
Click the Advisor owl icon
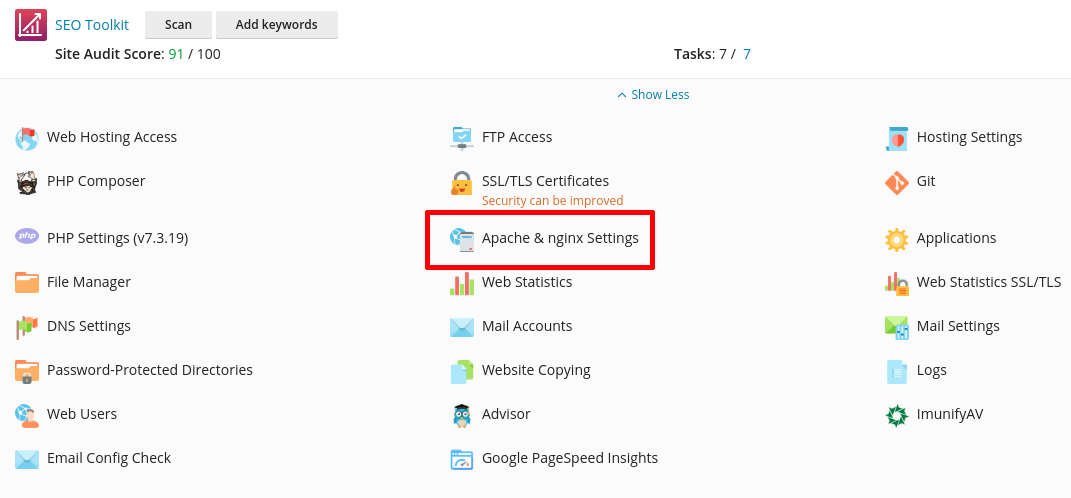pos(461,415)
